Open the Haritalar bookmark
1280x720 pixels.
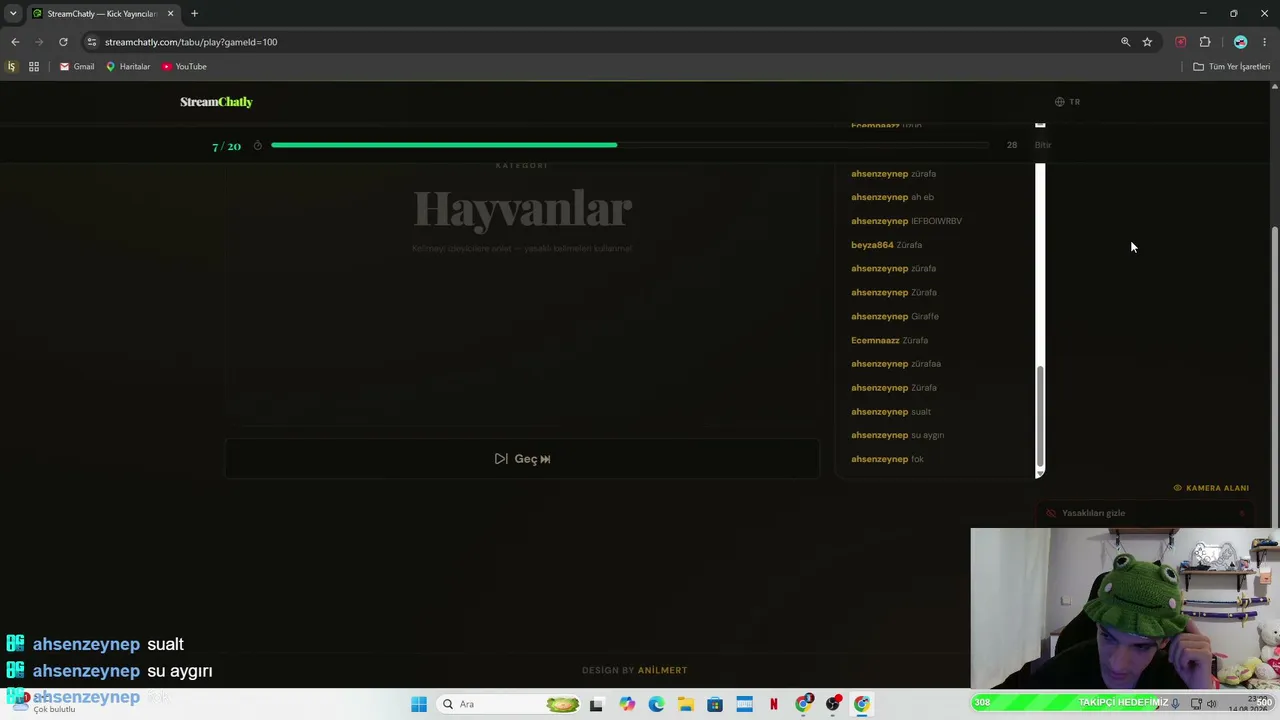click(128, 67)
